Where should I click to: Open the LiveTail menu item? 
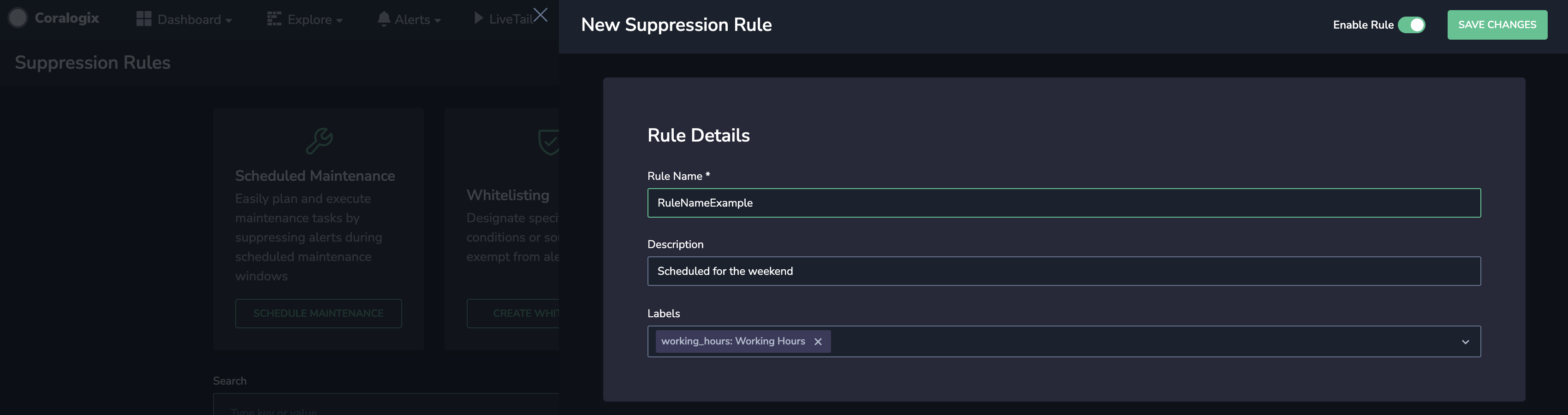click(x=504, y=19)
